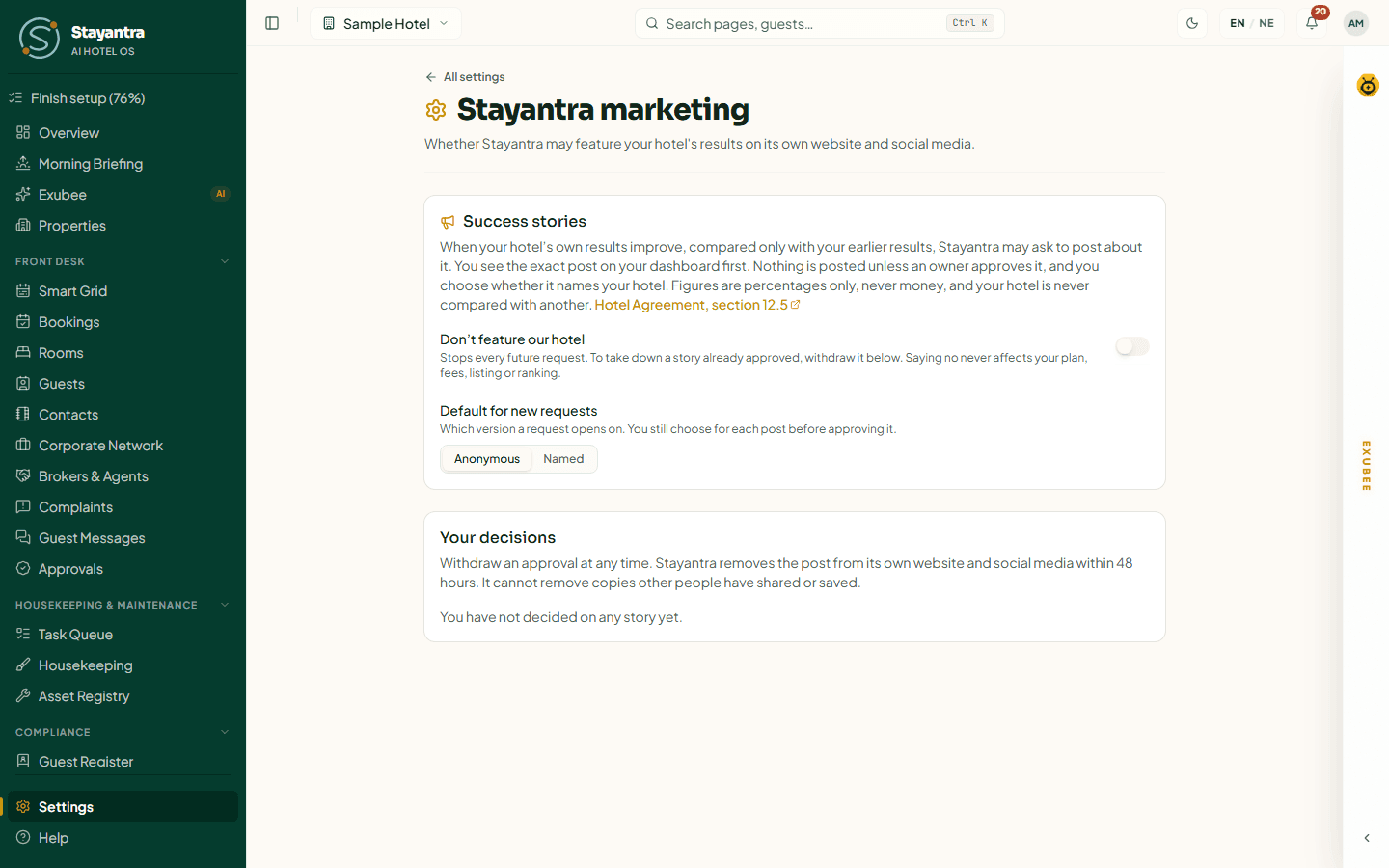Open the Sample Hotel dropdown
The height and width of the screenshot is (868, 1389).
point(386,23)
